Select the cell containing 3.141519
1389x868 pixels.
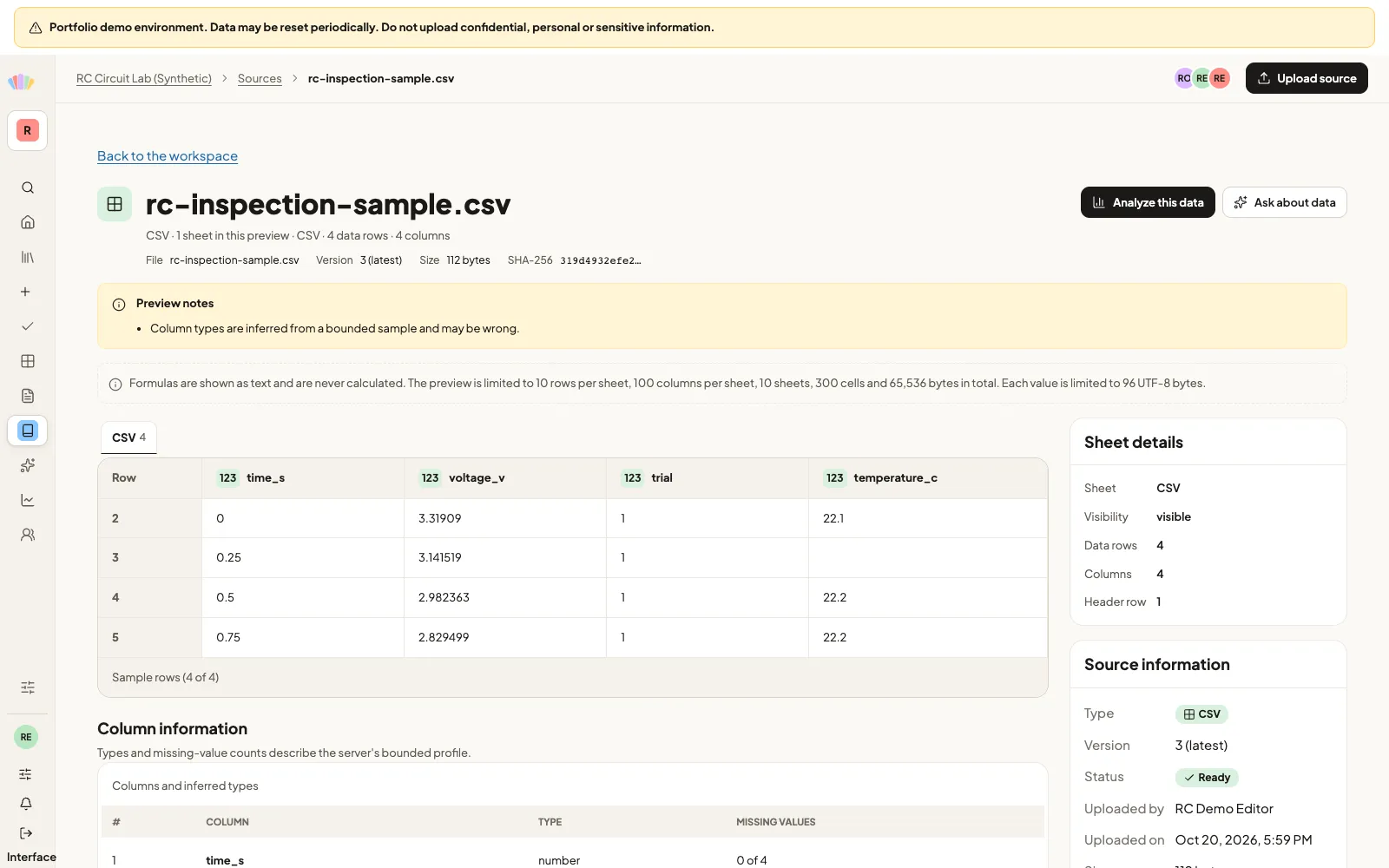[505, 557]
